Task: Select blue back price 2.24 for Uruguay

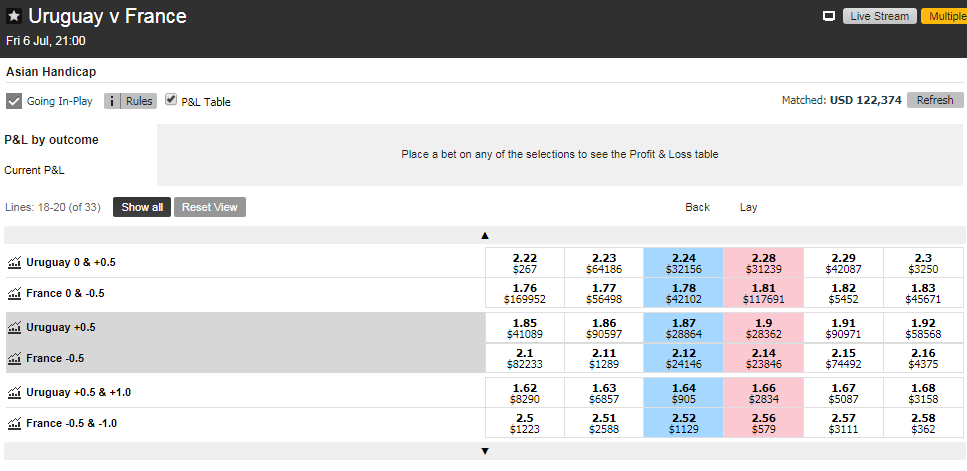Action: click(683, 263)
